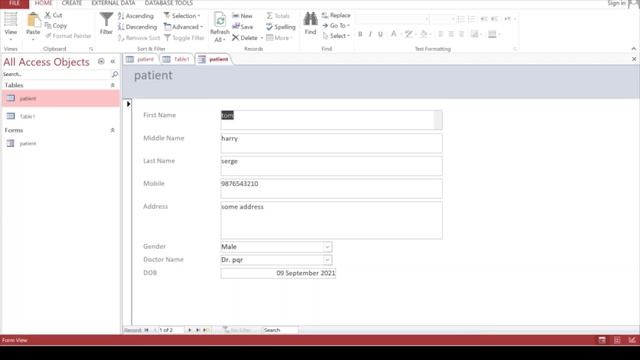The height and width of the screenshot is (360, 640).
Task: Collapse the Forms group
Action: [113, 130]
